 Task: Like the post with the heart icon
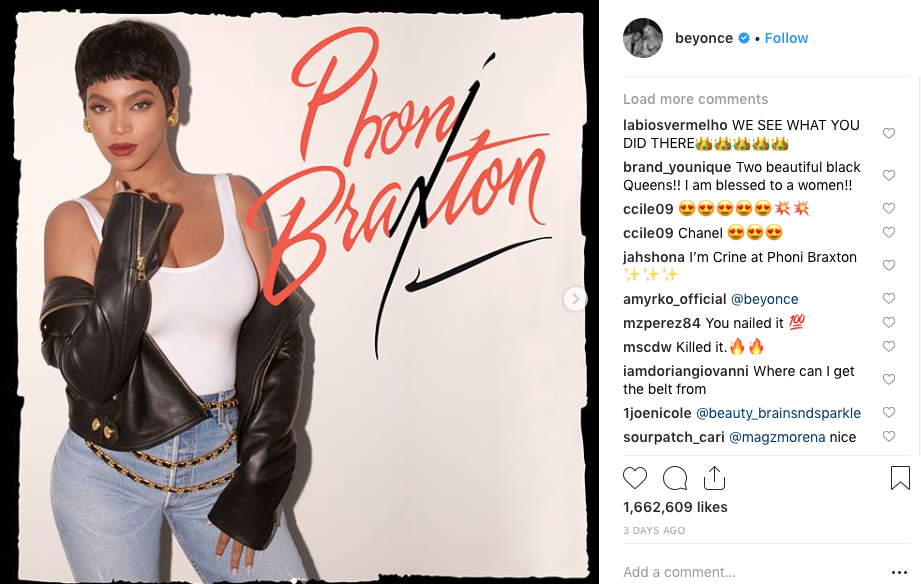(634, 478)
